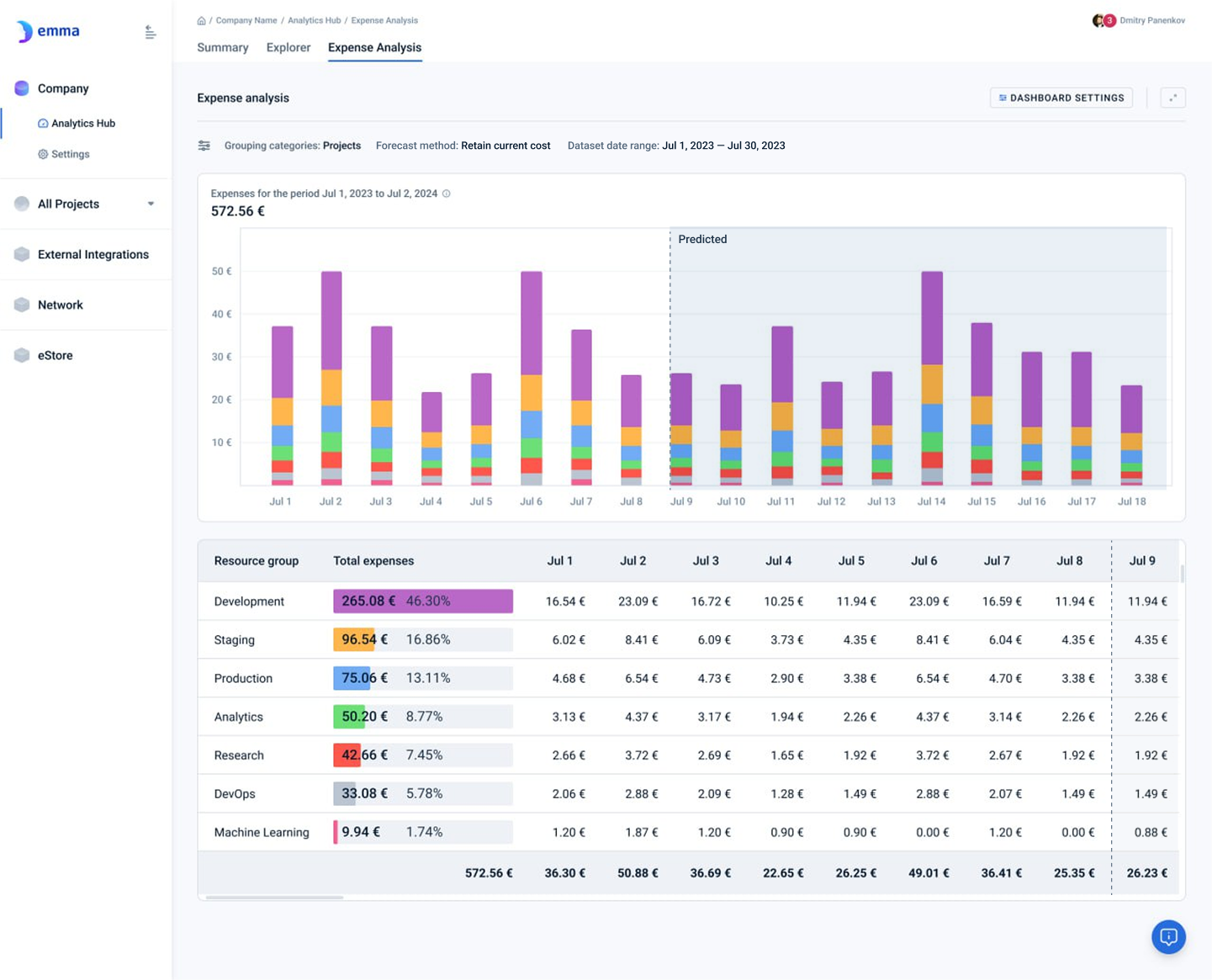Click the Dmitry Panenkov user name
Image resolution: width=1212 pixels, height=980 pixels.
coord(1152,20)
